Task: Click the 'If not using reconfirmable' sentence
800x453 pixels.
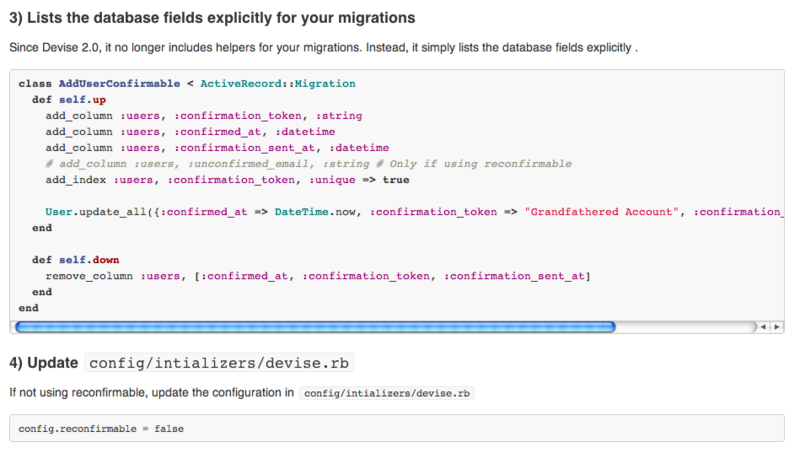Action: (152, 393)
